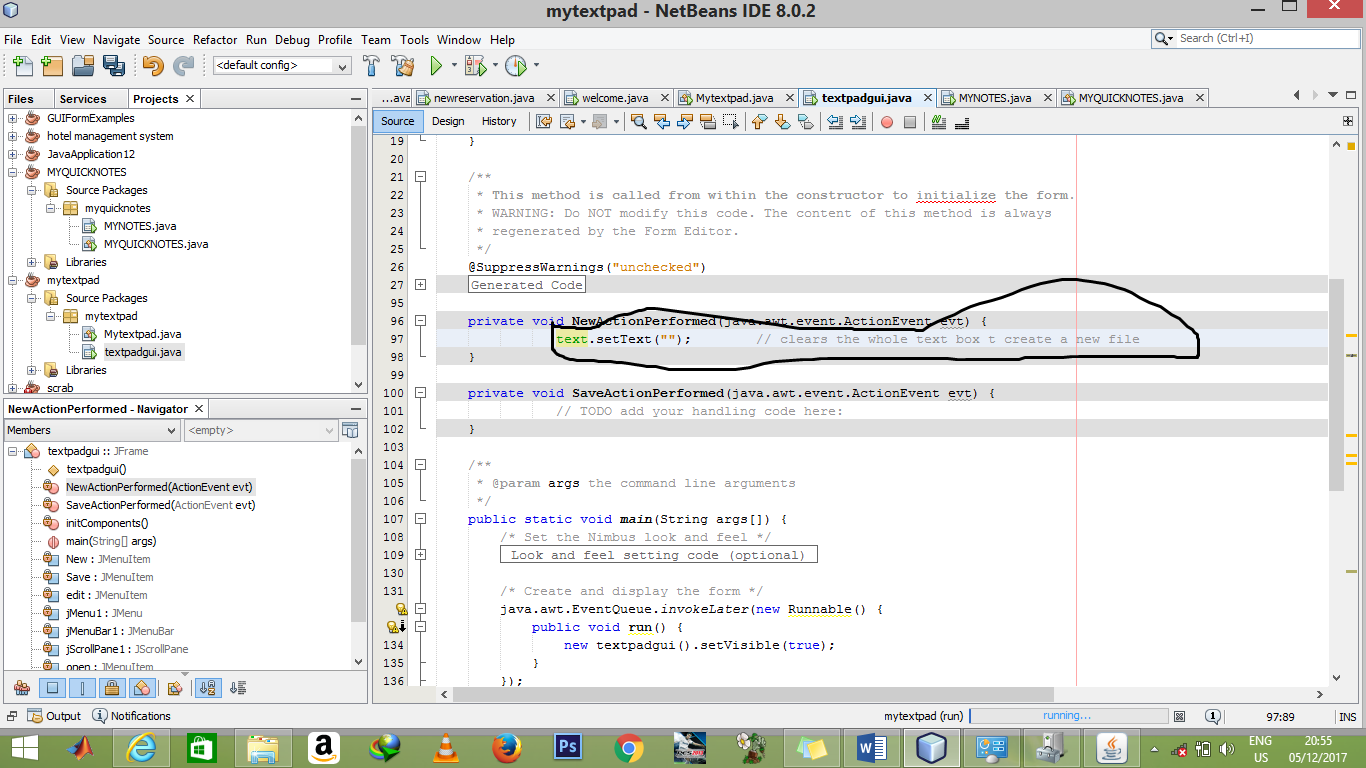The height and width of the screenshot is (768, 1366).
Task: Click the Windows Start button
Action: click(24, 747)
